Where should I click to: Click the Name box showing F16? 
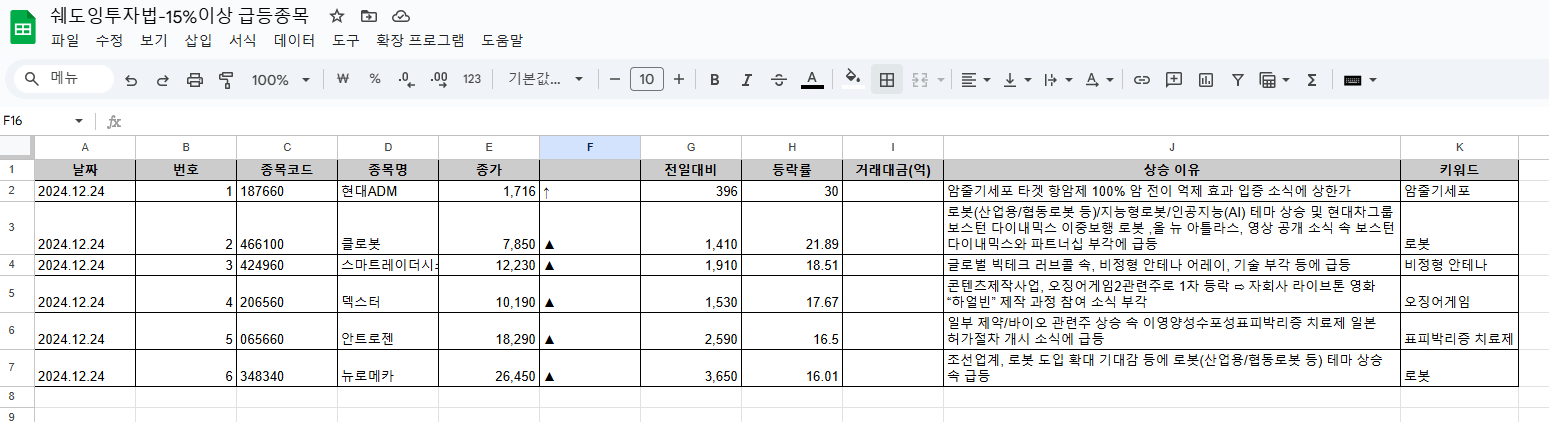click(46, 121)
